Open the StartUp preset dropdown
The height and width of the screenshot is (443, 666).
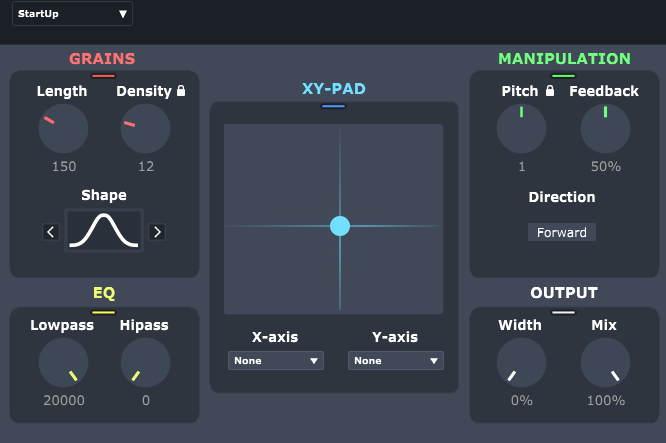point(72,14)
